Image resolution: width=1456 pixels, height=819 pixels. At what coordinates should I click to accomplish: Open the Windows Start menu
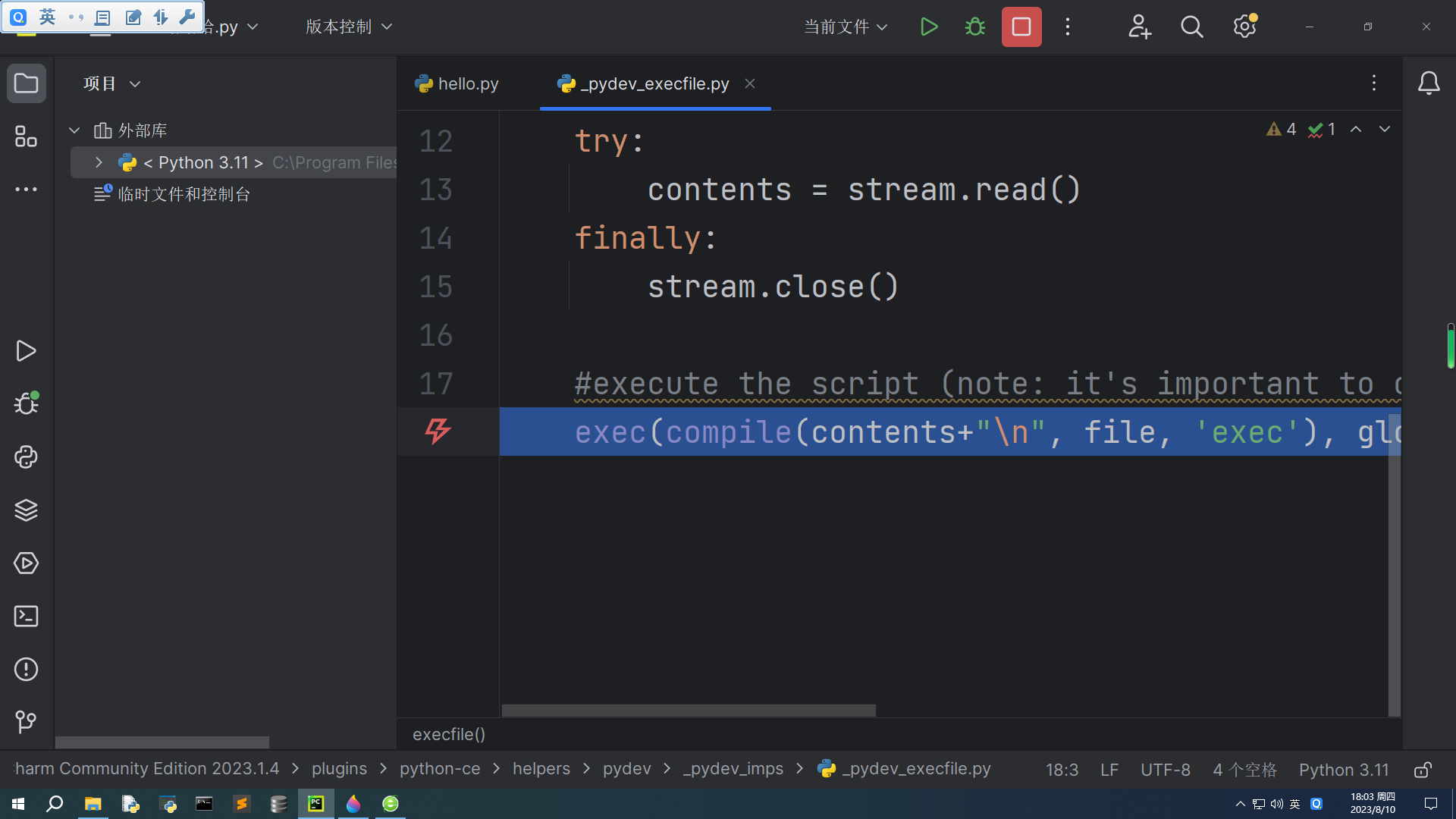(x=18, y=804)
